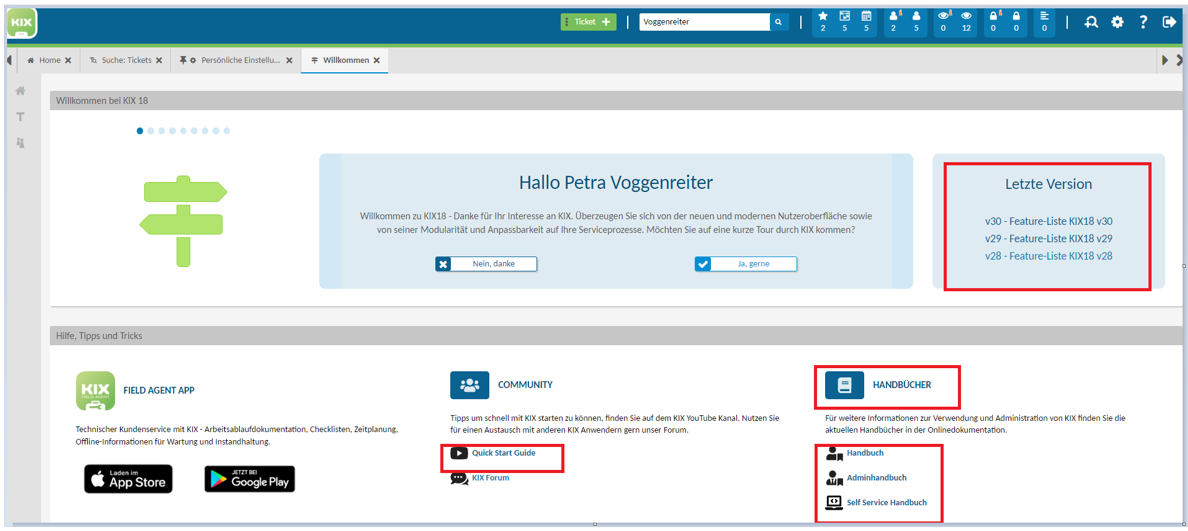This screenshot has height=531, width=1188.
Task: Expand the tab list with right arrow
Action: (x=1165, y=60)
